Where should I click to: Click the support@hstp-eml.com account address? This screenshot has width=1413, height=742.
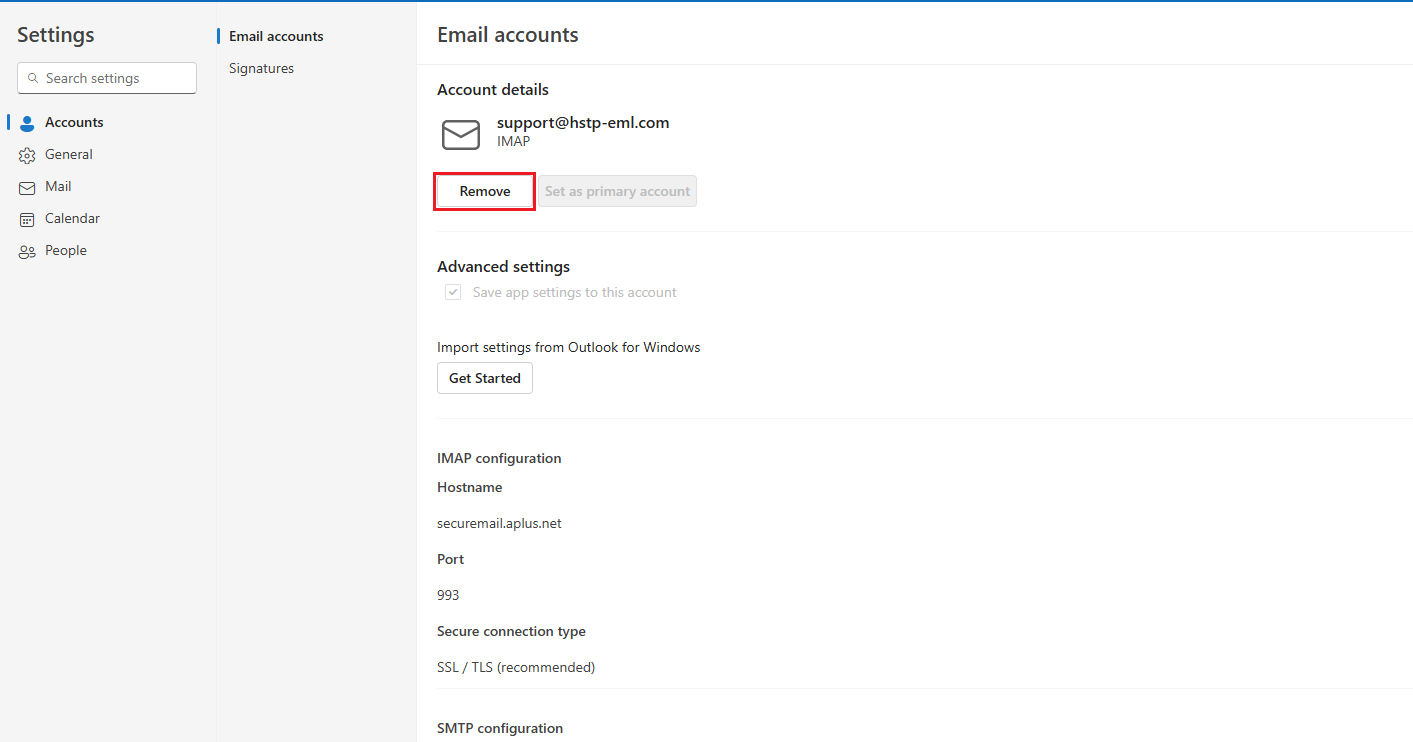pos(583,122)
